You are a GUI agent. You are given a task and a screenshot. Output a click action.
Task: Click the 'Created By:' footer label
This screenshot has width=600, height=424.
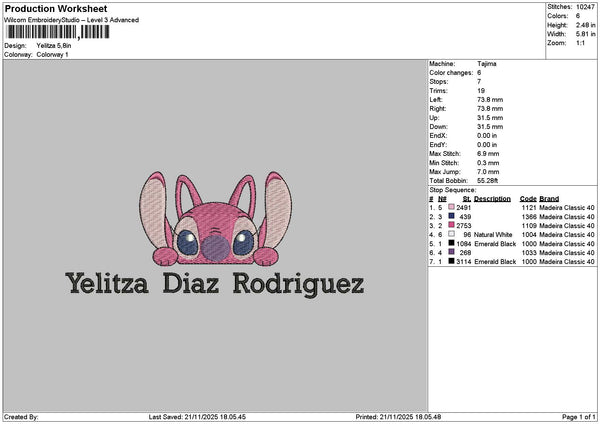[x=21, y=417]
